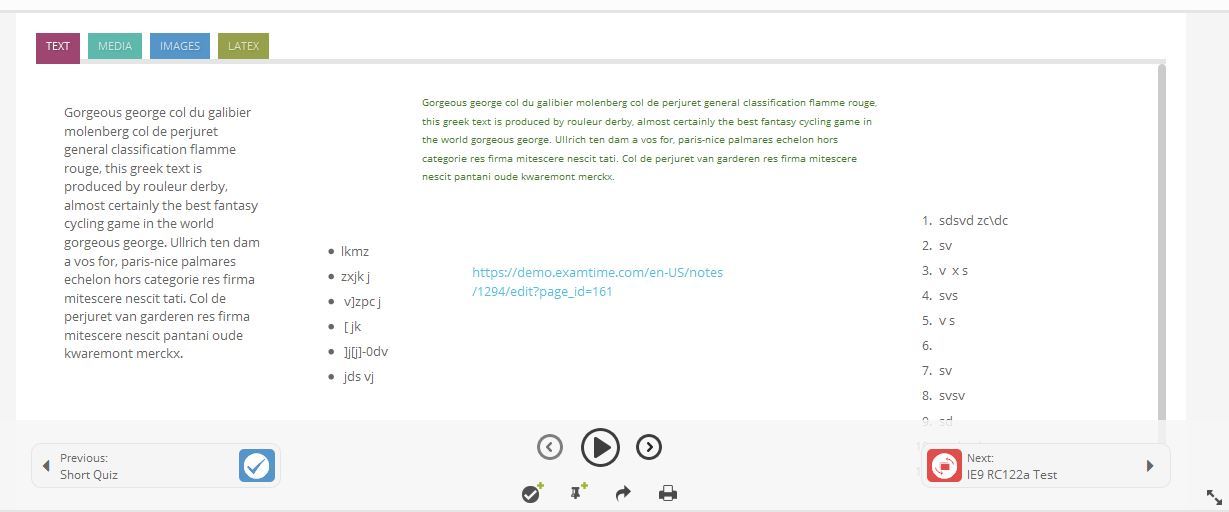Click the vertical scrollbar of the note

pos(1162,240)
